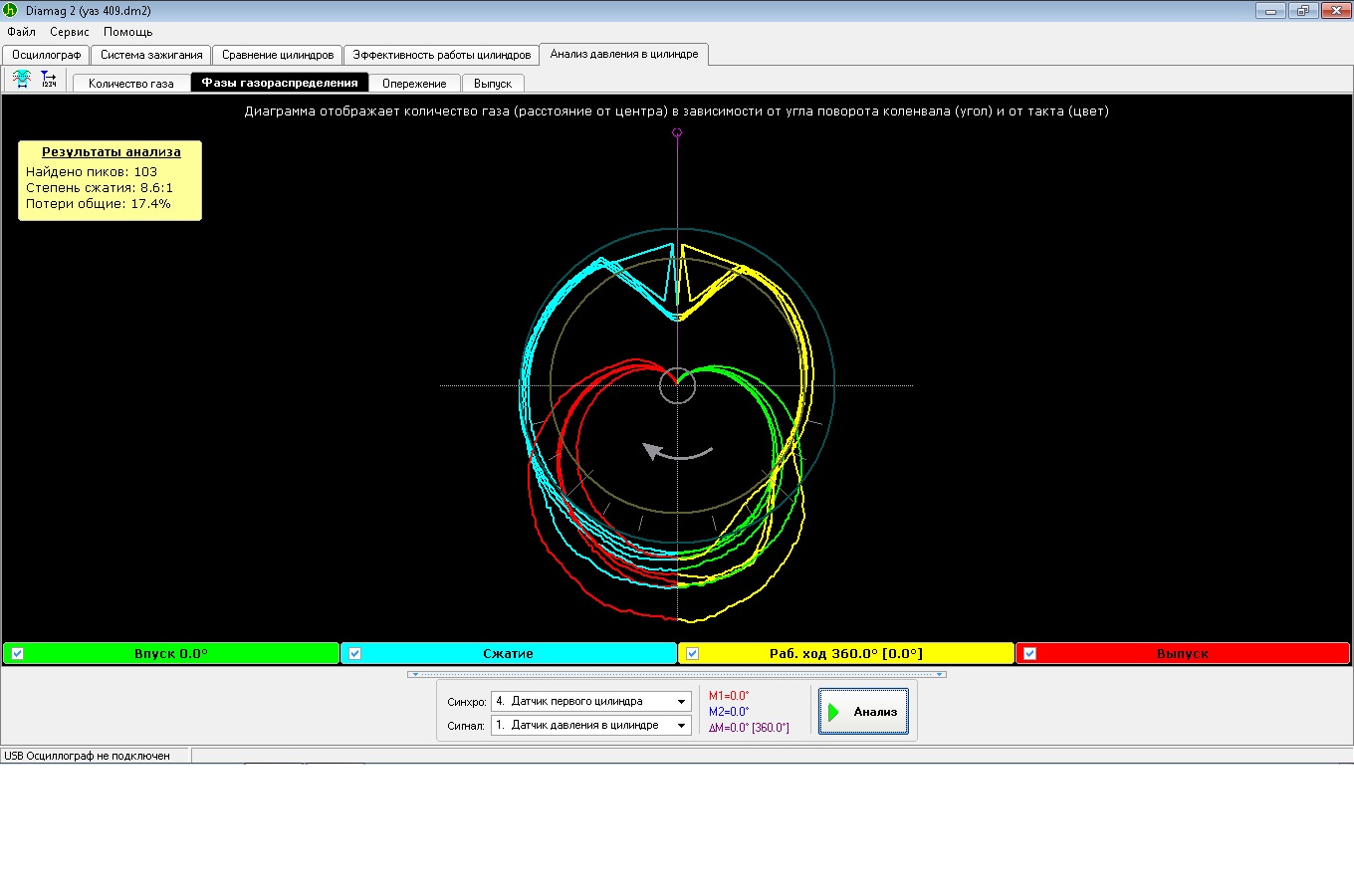Screen dimensions: 1354x896
Task: Click the magenta marker handle atop the diagram
Action: [x=677, y=132]
